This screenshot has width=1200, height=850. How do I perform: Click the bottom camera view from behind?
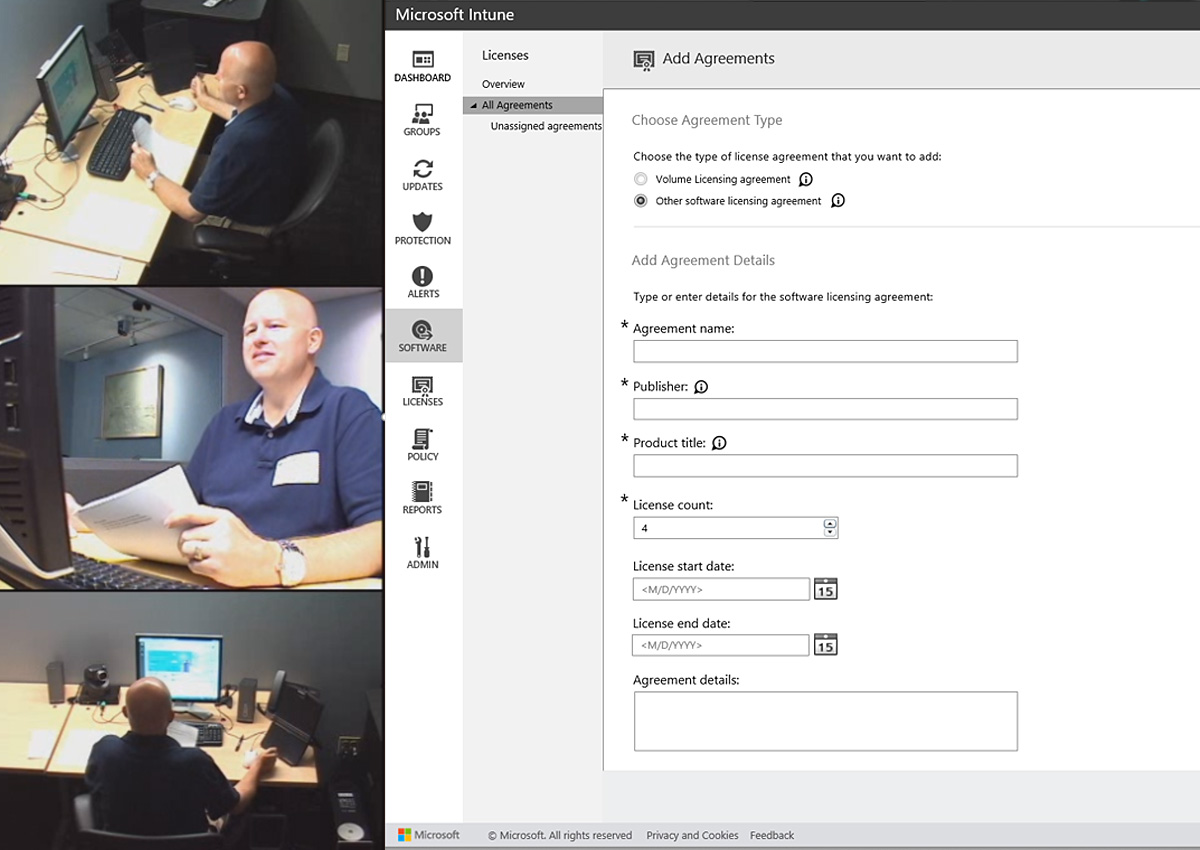tap(191, 721)
